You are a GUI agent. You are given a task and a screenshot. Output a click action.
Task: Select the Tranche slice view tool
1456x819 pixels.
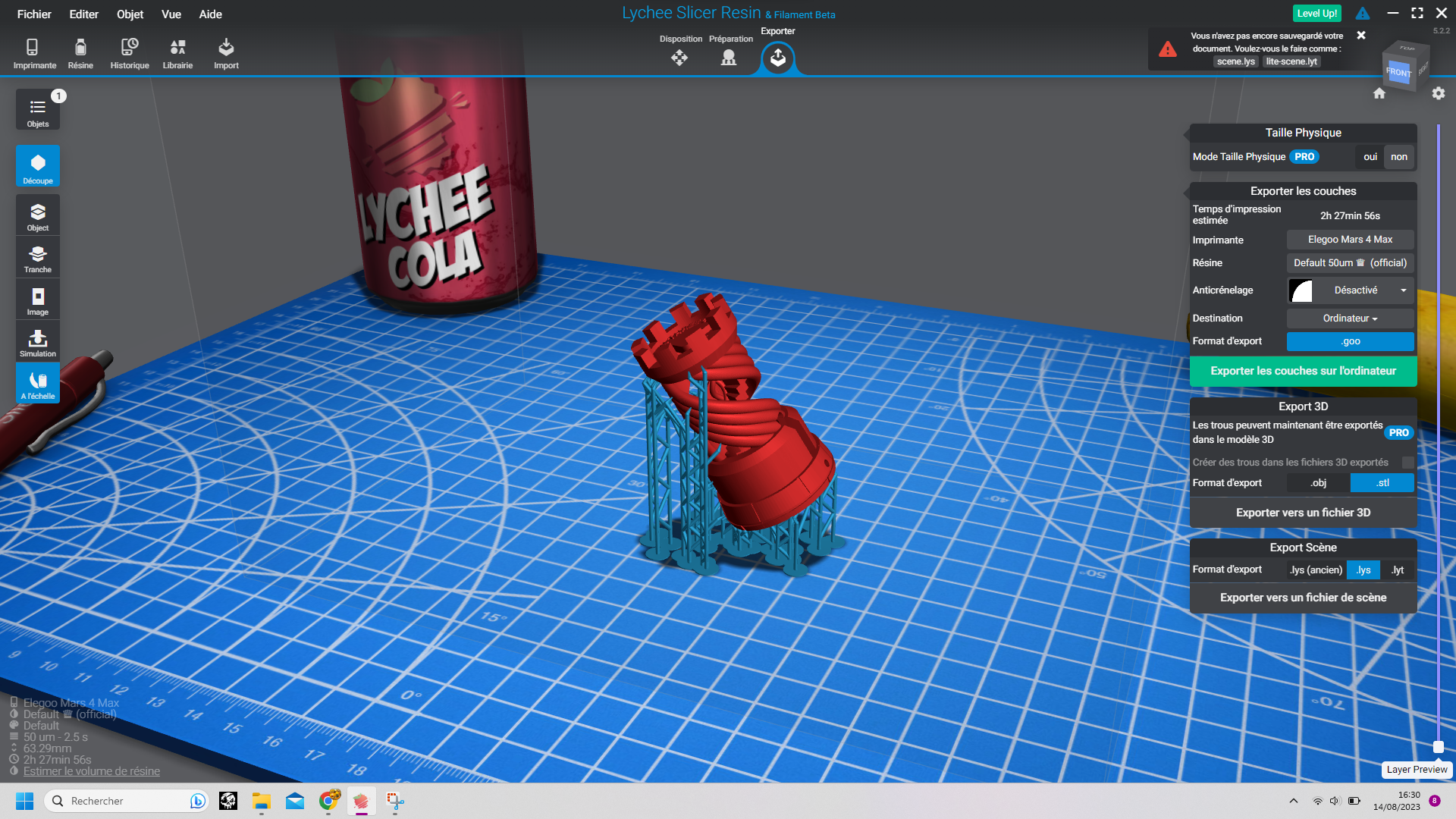point(38,259)
